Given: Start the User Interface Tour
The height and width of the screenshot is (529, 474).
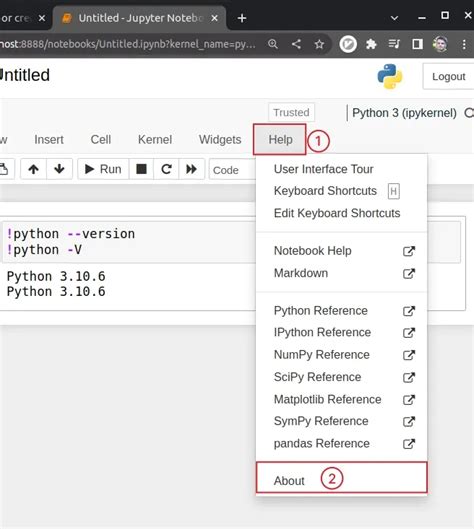Looking at the screenshot, I should click(341, 169).
